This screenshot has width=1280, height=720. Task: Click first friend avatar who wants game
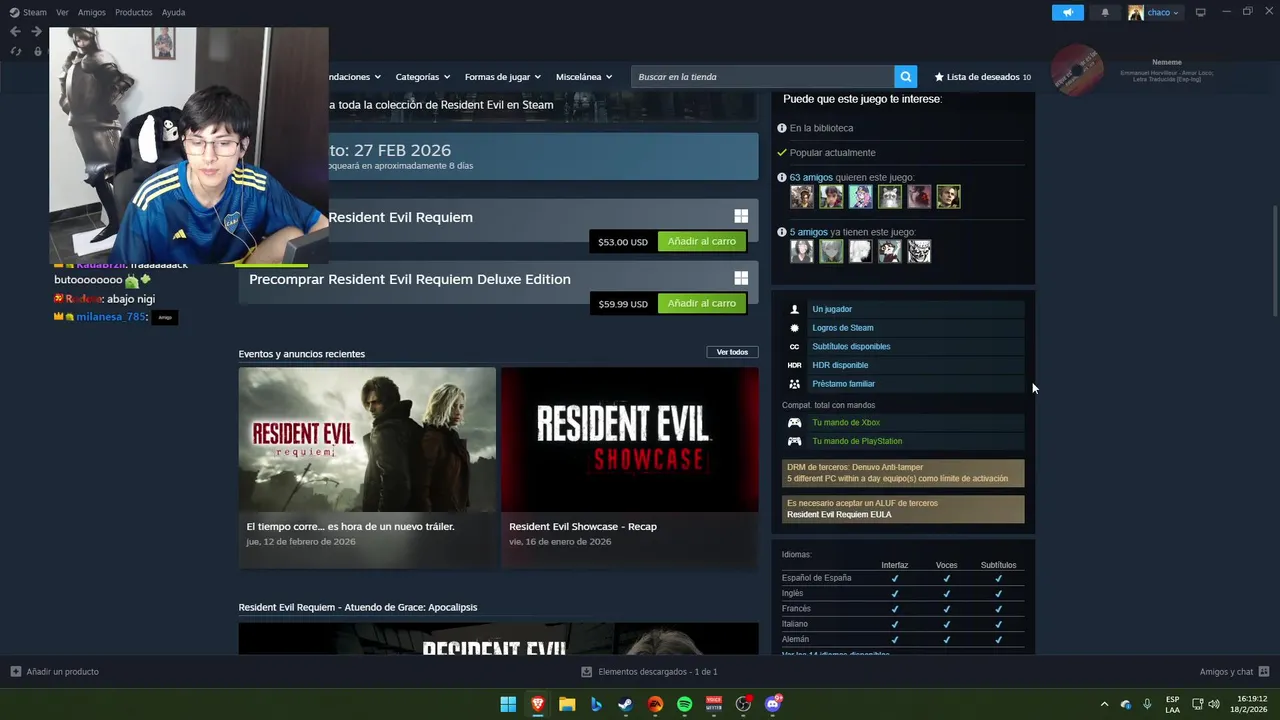tap(802, 197)
